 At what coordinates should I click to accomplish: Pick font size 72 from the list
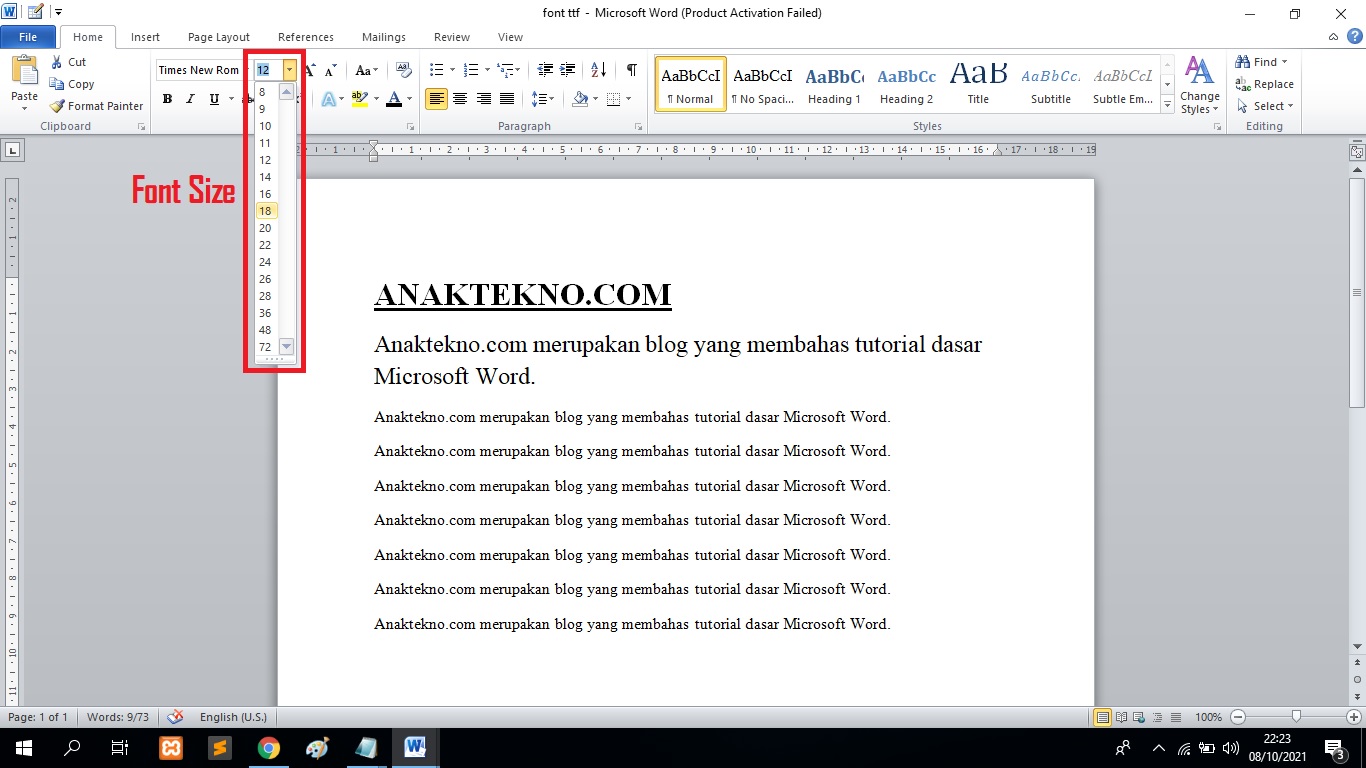tap(265, 347)
